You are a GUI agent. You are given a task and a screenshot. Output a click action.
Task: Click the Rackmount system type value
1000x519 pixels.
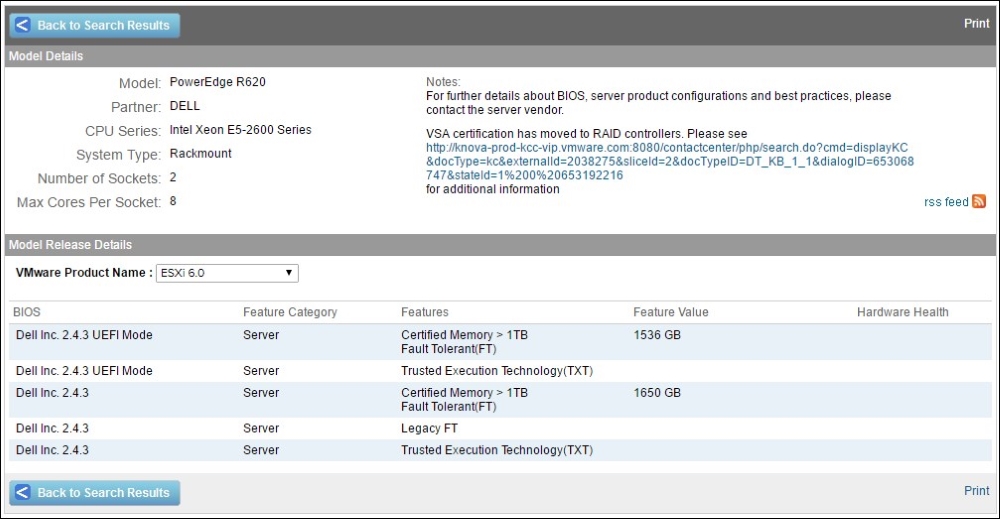point(200,154)
